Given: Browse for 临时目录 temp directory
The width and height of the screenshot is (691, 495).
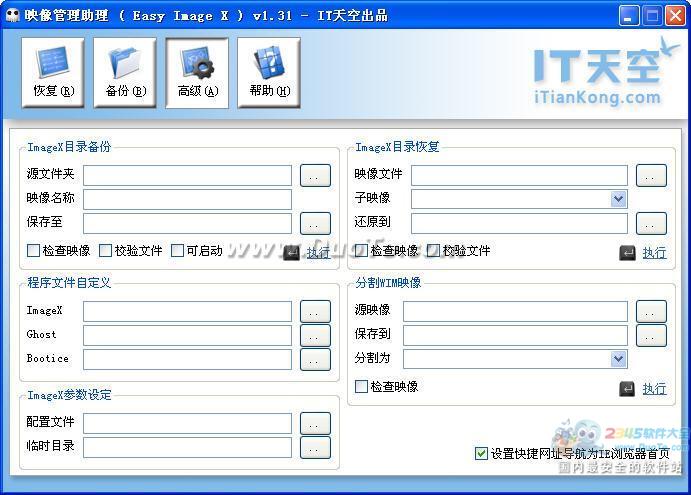Looking at the screenshot, I should tap(315, 447).
